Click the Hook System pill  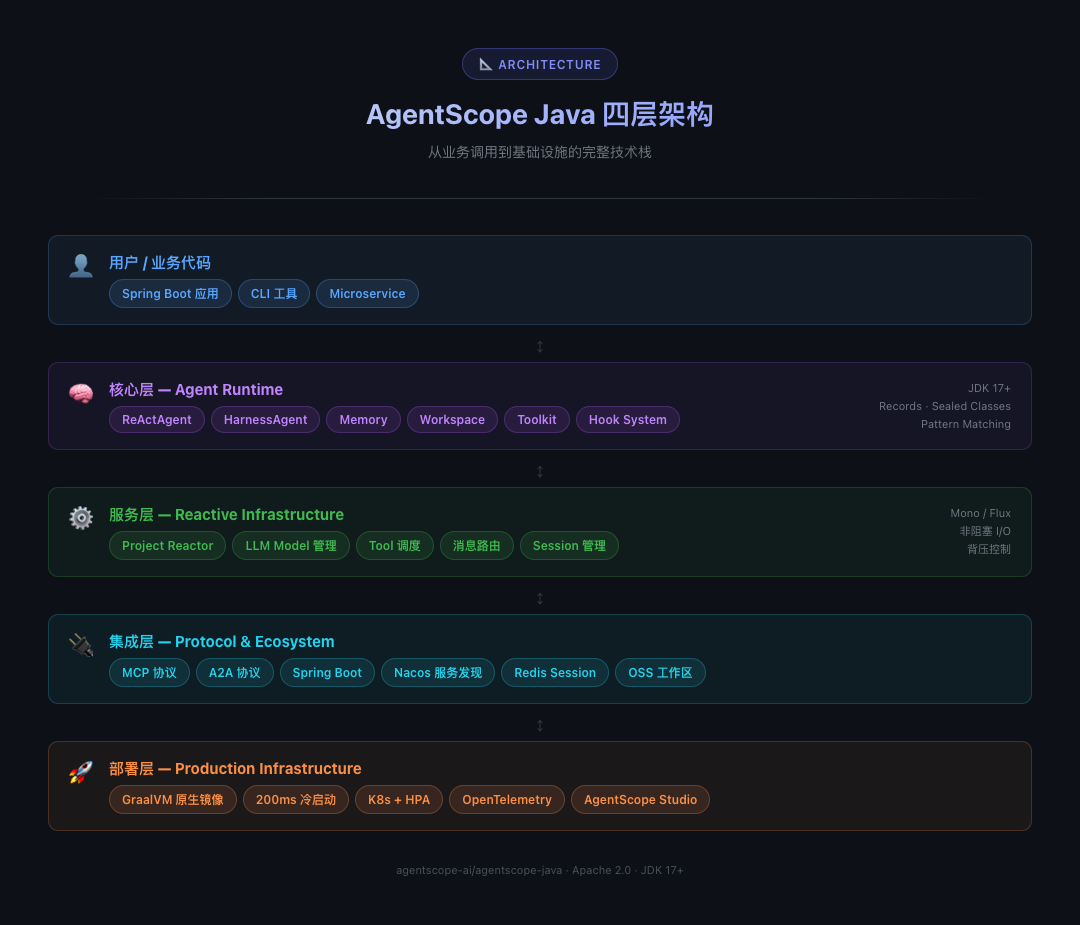coord(627,419)
